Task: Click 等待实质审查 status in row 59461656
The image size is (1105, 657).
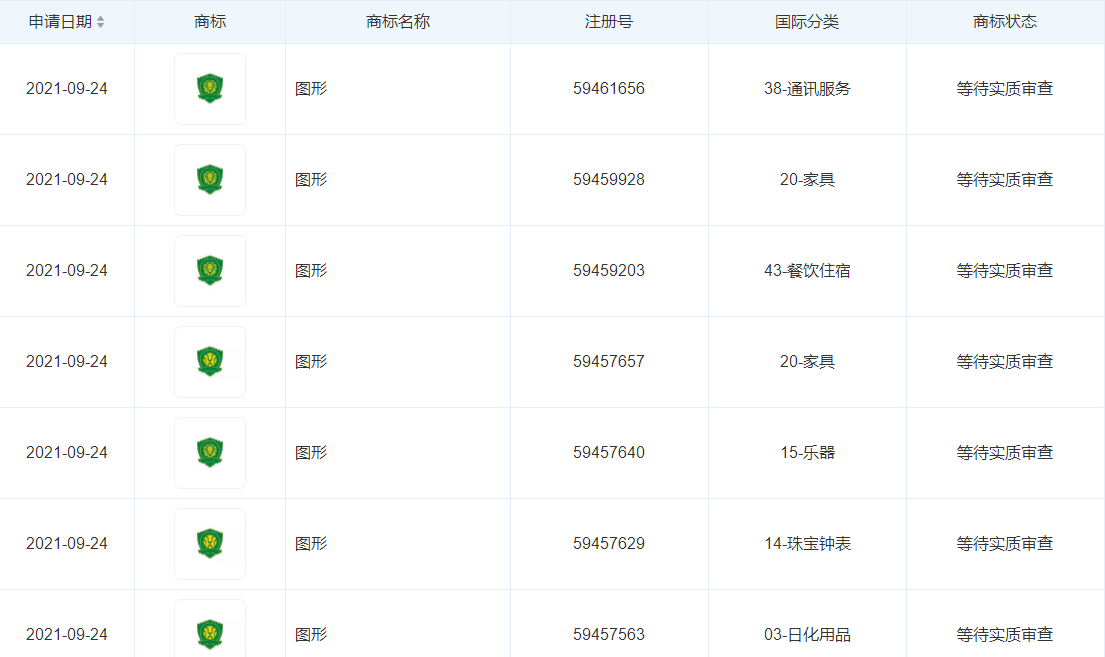Action: tap(1005, 89)
